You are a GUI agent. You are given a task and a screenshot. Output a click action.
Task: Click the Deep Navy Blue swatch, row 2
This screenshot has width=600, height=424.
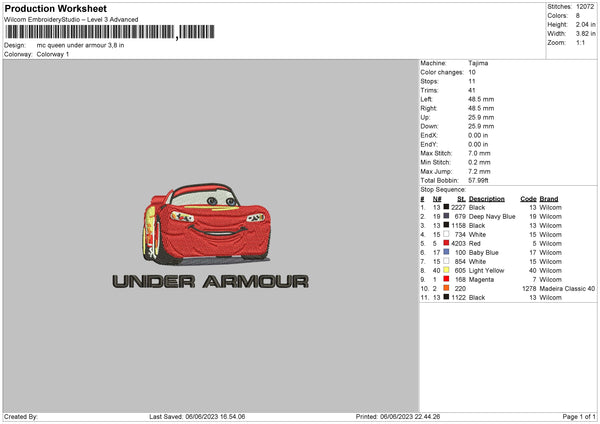(446, 216)
